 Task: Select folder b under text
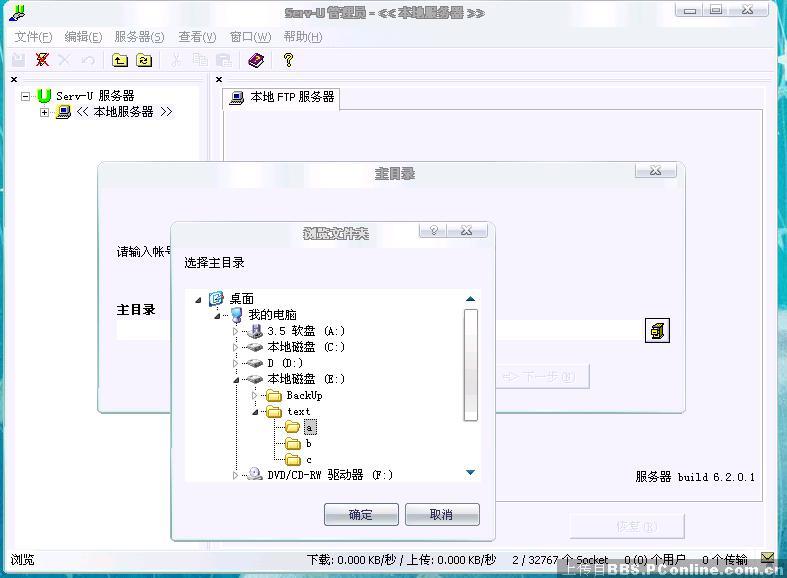coord(308,443)
